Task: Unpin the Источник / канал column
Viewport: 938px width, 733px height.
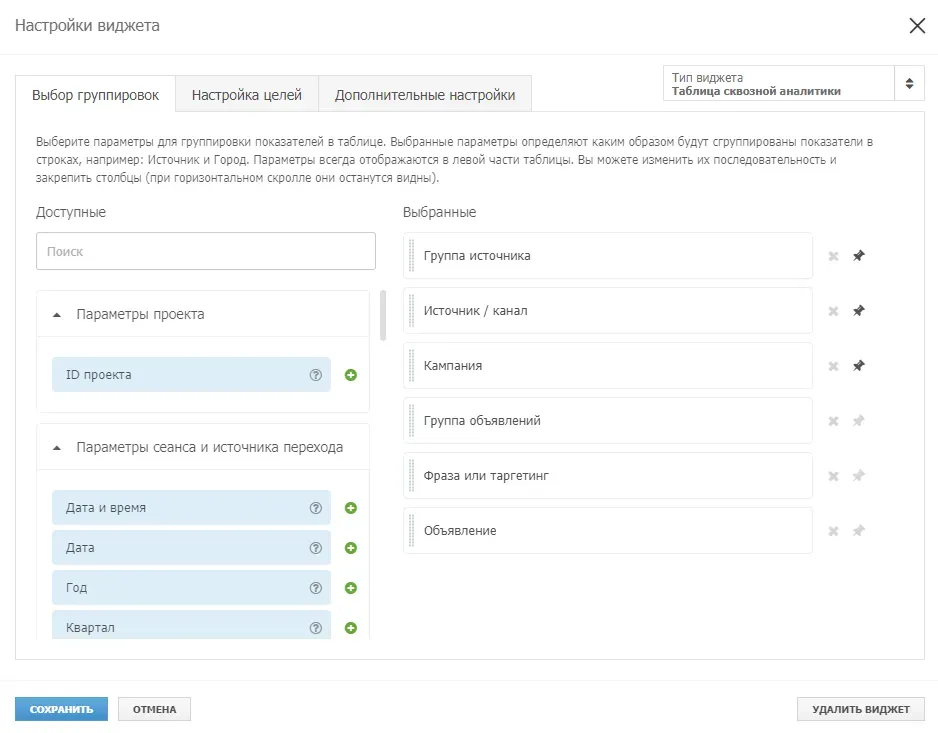Action: [858, 311]
